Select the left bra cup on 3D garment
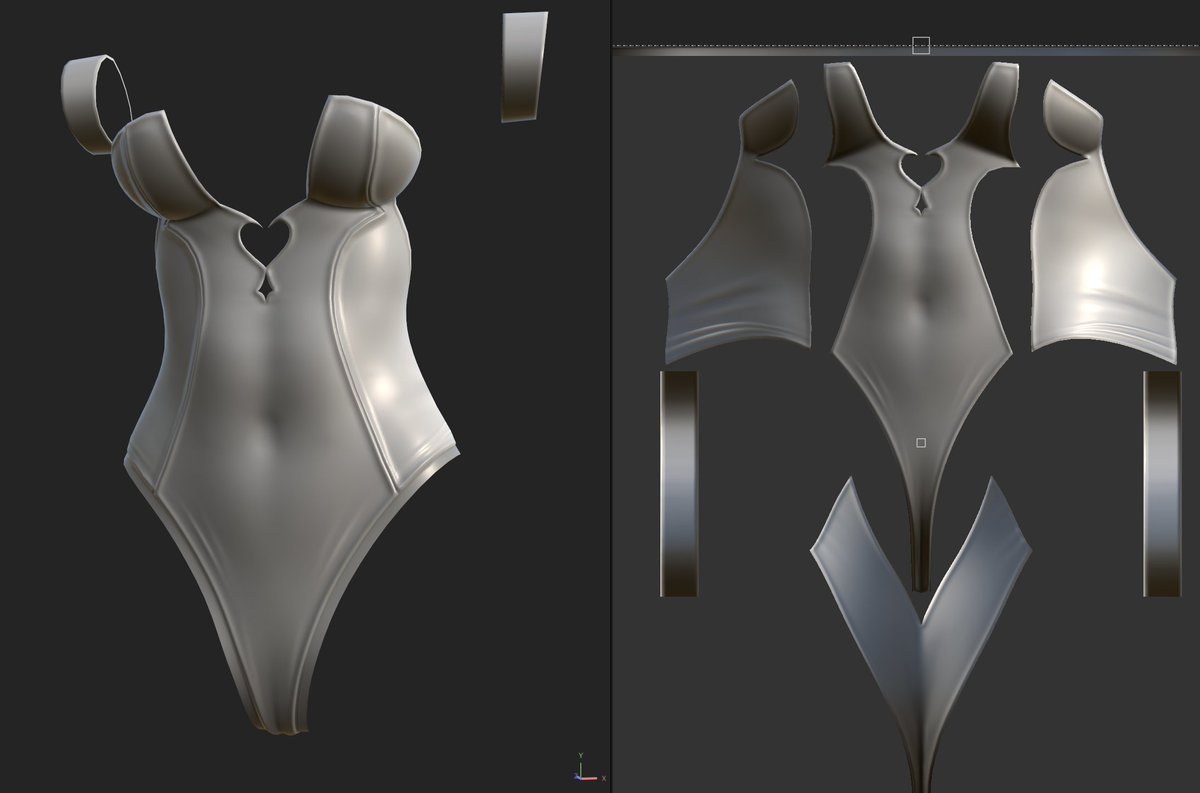 point(165,165)
